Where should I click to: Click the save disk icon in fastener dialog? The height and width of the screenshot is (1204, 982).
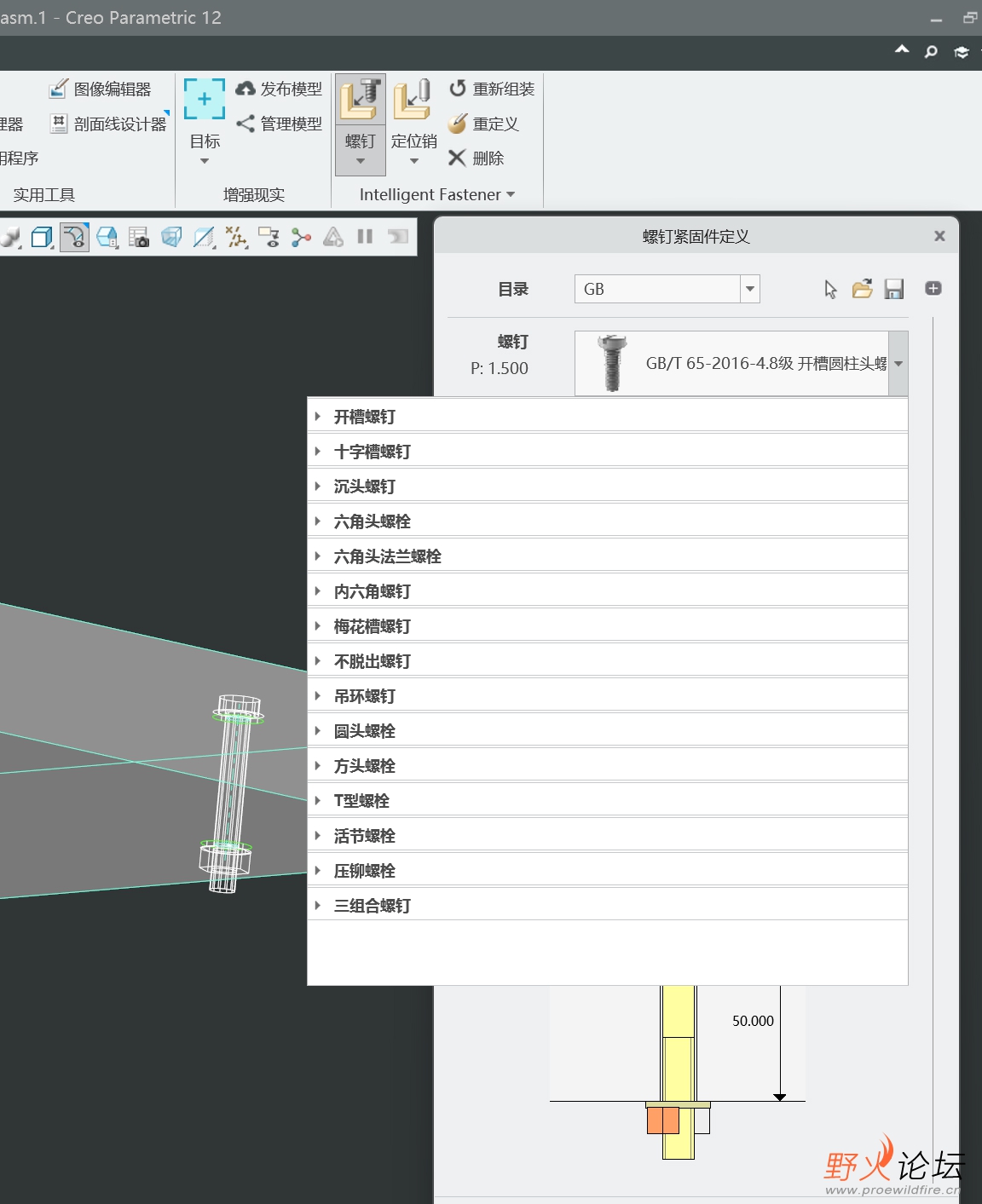(x=893, y=290)
